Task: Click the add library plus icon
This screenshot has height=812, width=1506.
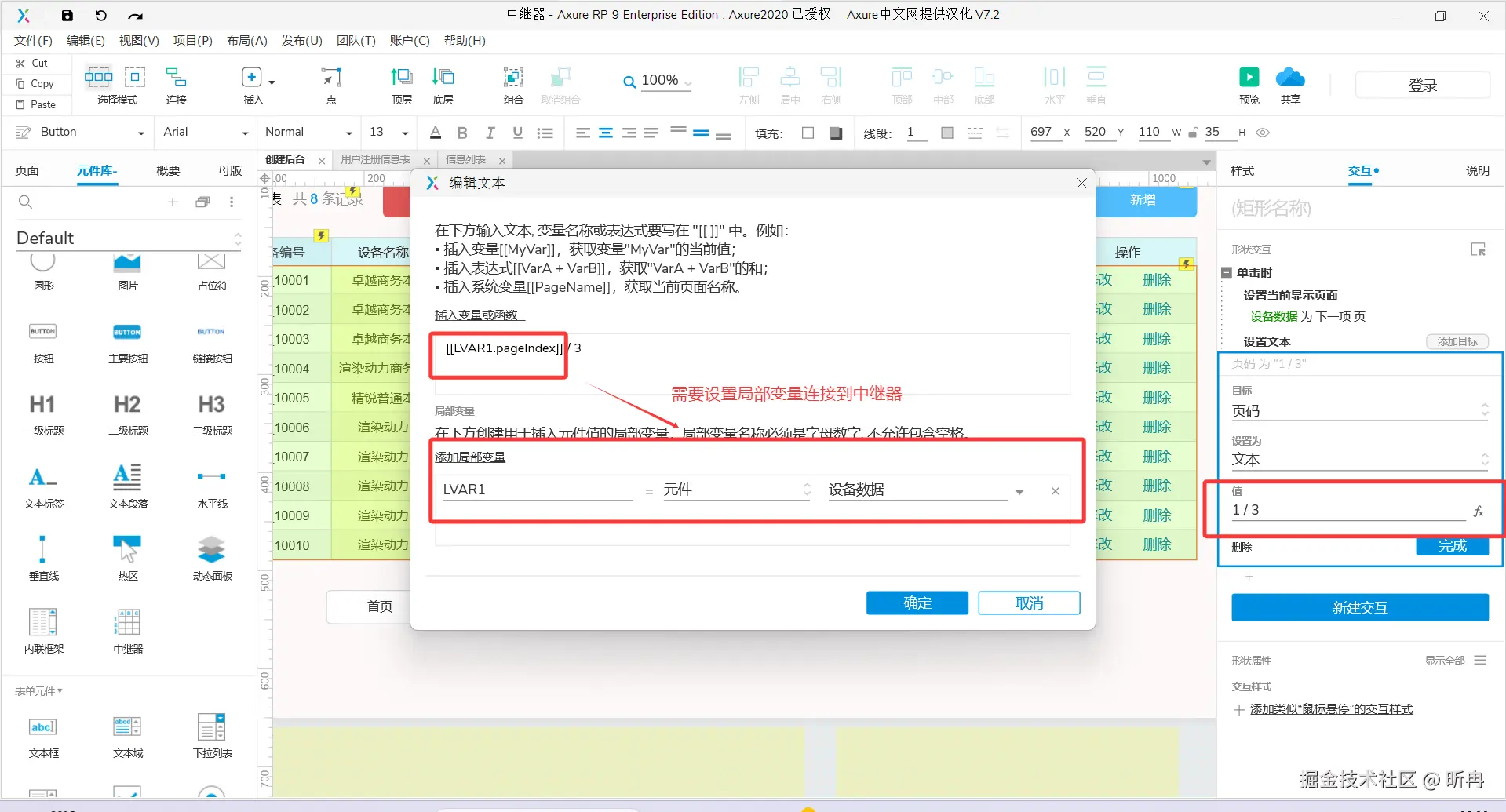Action: point(173,202)
